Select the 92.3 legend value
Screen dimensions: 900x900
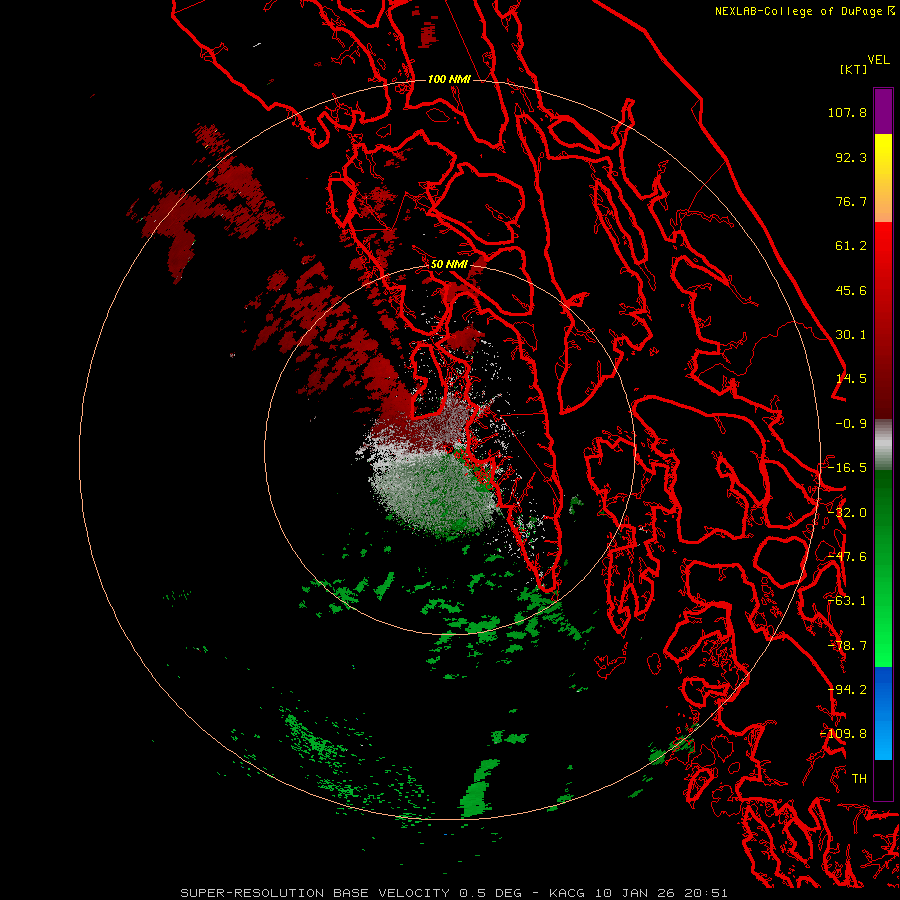(851, 157)
